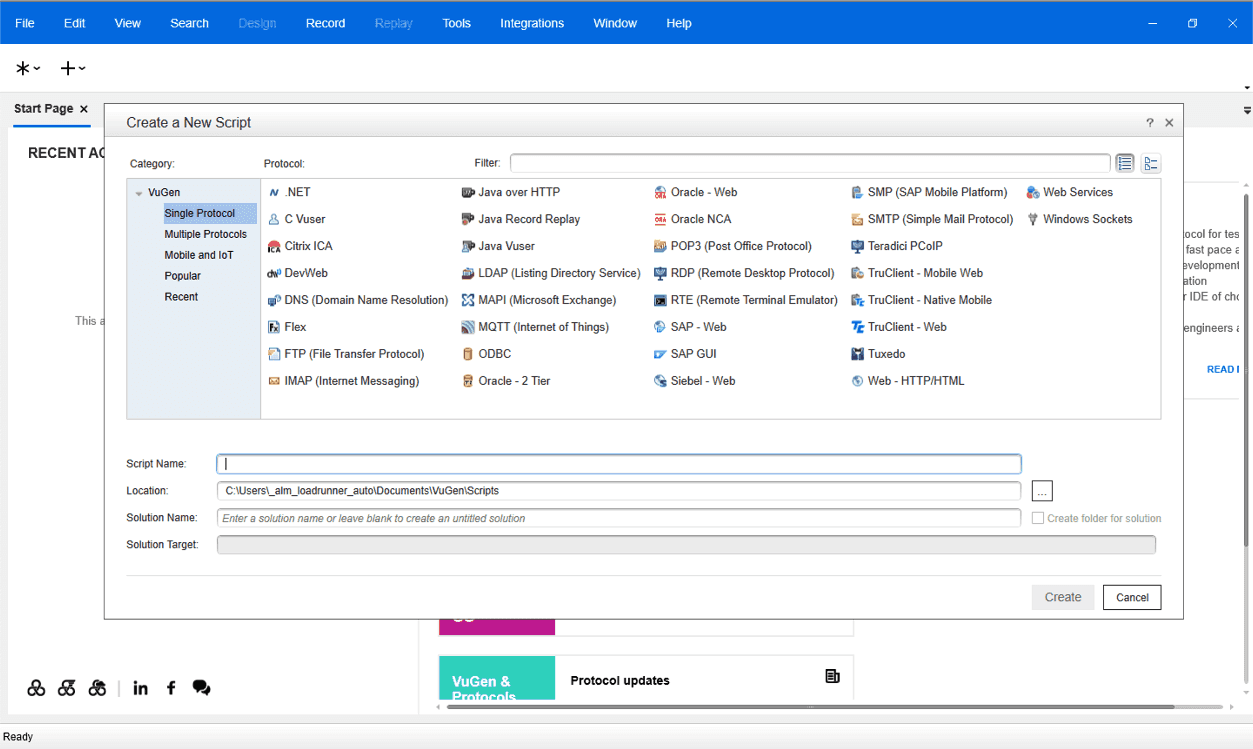Pick the SAP GUI protocol

693,354
